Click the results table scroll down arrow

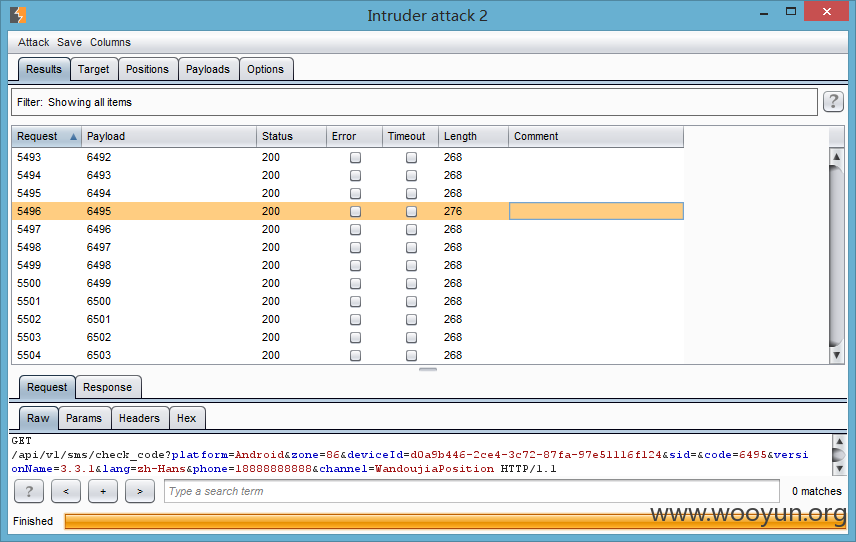(x=836, y=355)
